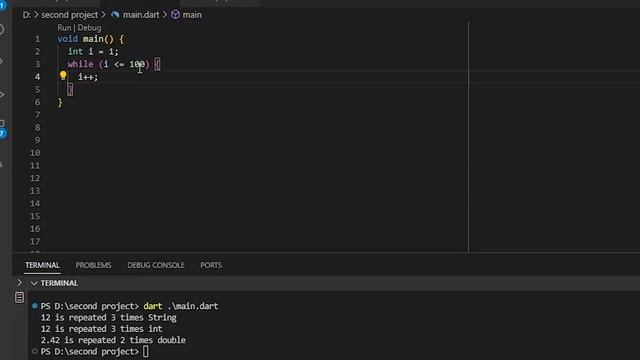Click the output line '2.42 is repeated 2 times double'

113,340
